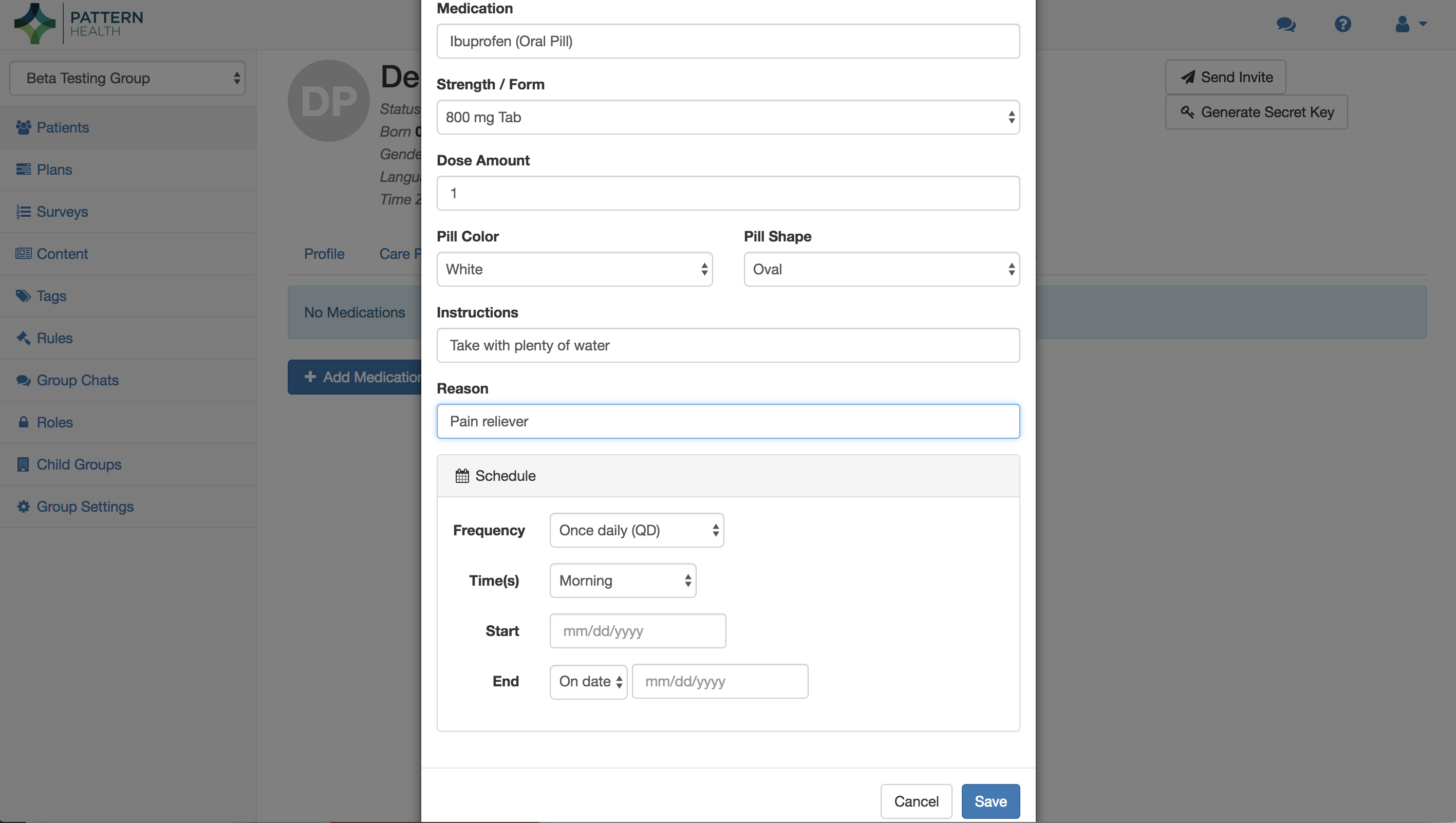Open the Pill Color dropdown
The height and width of the screenshot is (823, 1456).
pos(574,270)
